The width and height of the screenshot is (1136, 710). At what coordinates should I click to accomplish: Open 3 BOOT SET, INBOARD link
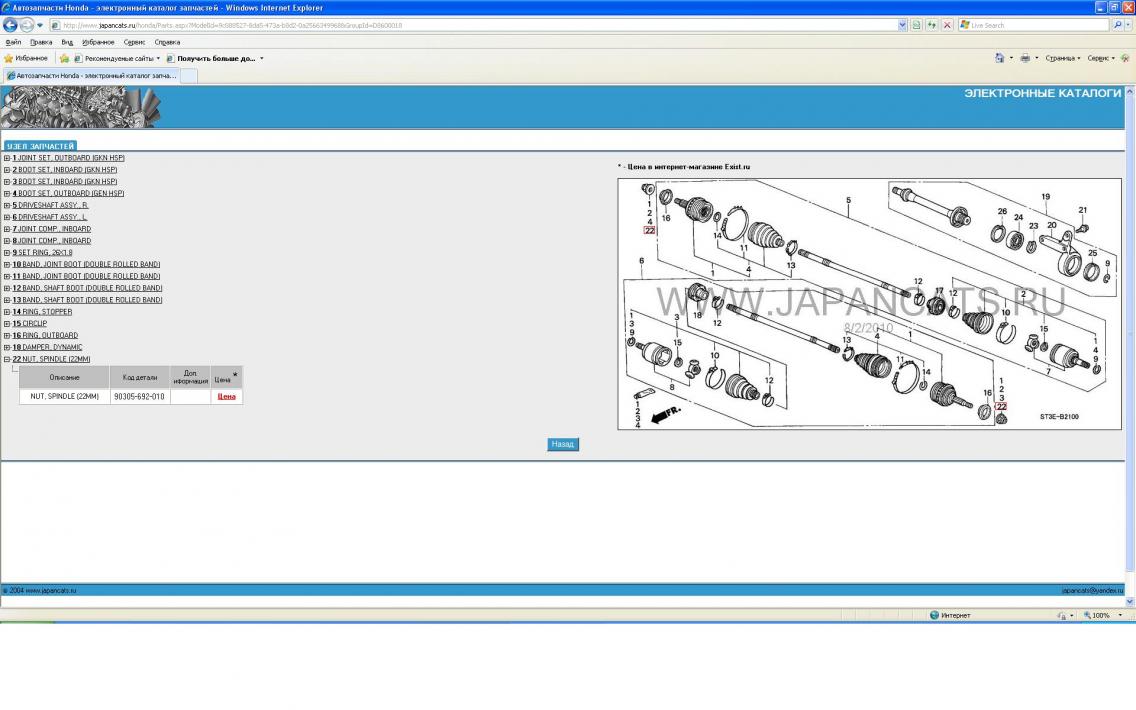coord(64,181)
